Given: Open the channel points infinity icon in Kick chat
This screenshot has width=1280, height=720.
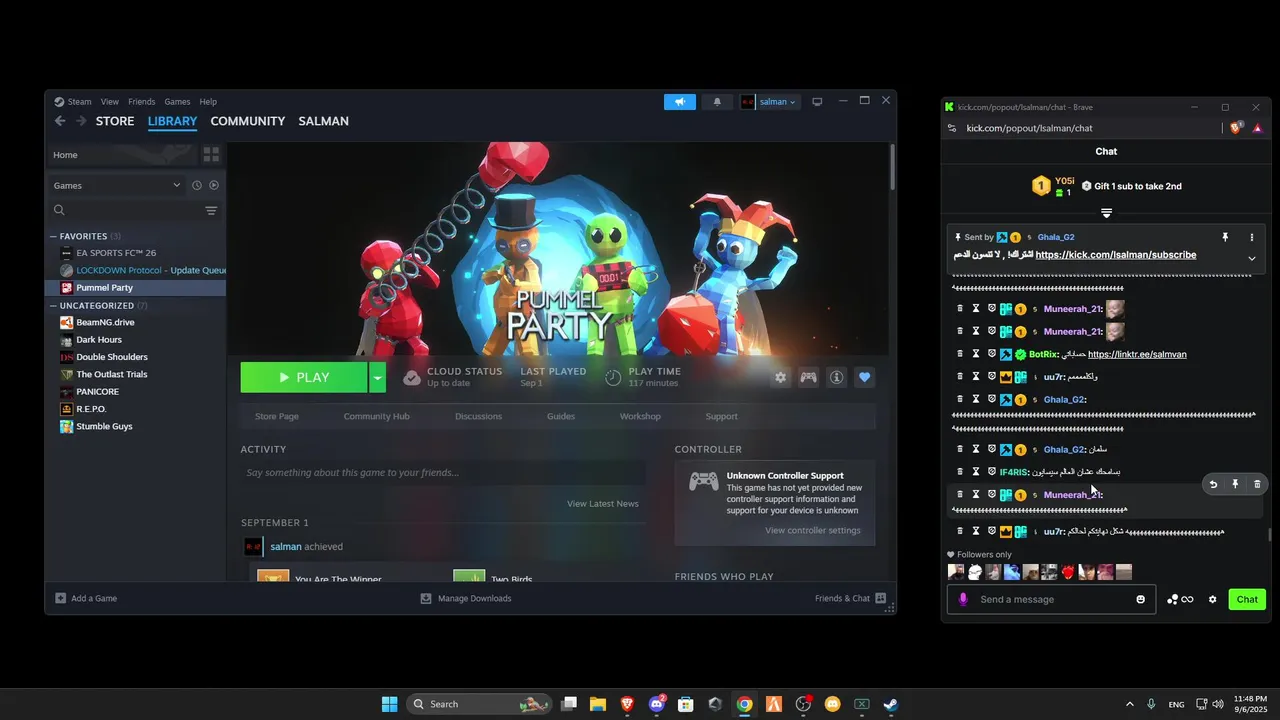Looking at the screenshot, I should point(1188,599).
